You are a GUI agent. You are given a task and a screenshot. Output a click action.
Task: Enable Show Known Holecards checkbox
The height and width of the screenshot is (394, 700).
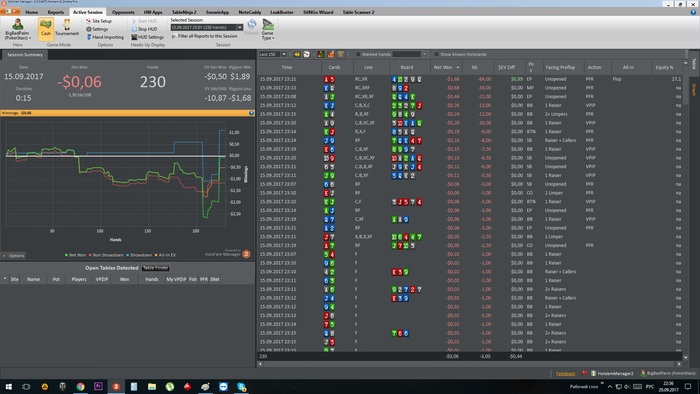point(436,54)
